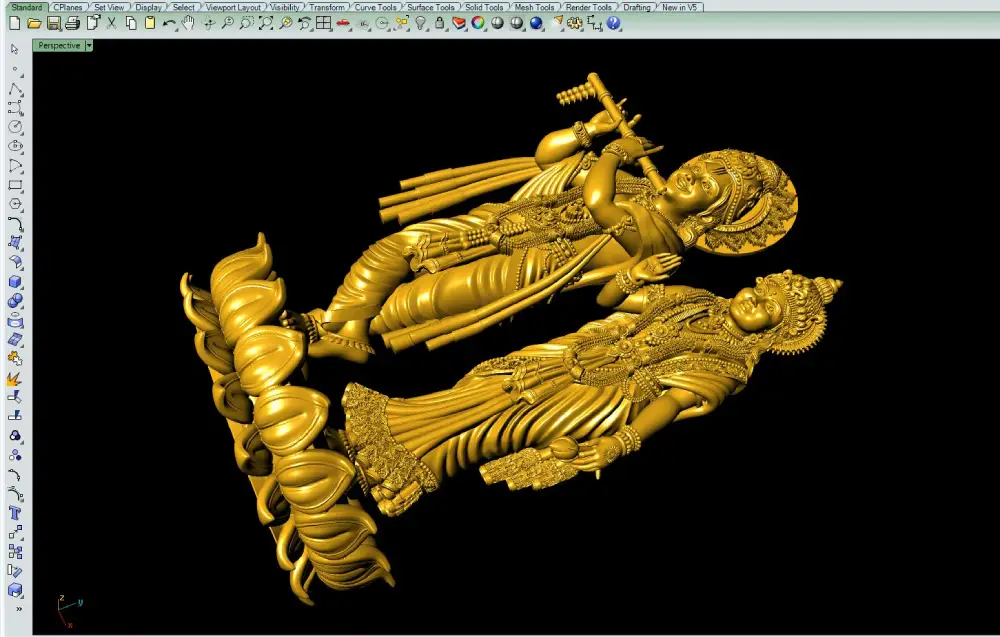The image size is (1000, 637).
Task: Open the Solid Tools tab
Action: [x=484, y=7]
